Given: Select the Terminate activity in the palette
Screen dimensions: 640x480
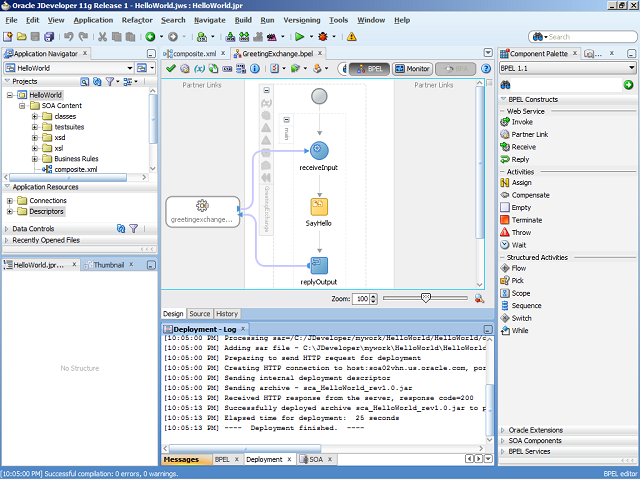Looking at the screenshot, I should tap(527, 219).
